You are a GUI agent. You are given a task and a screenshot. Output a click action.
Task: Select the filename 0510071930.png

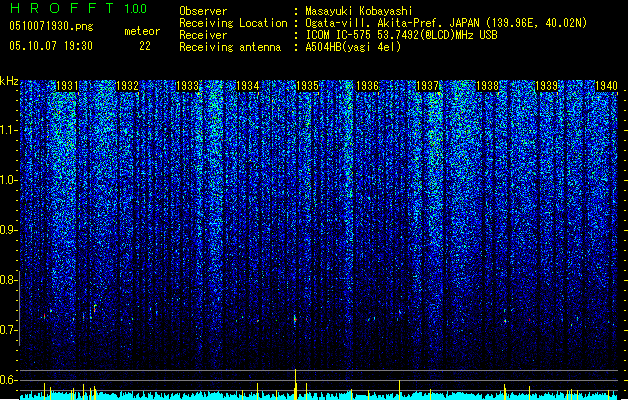51,26
